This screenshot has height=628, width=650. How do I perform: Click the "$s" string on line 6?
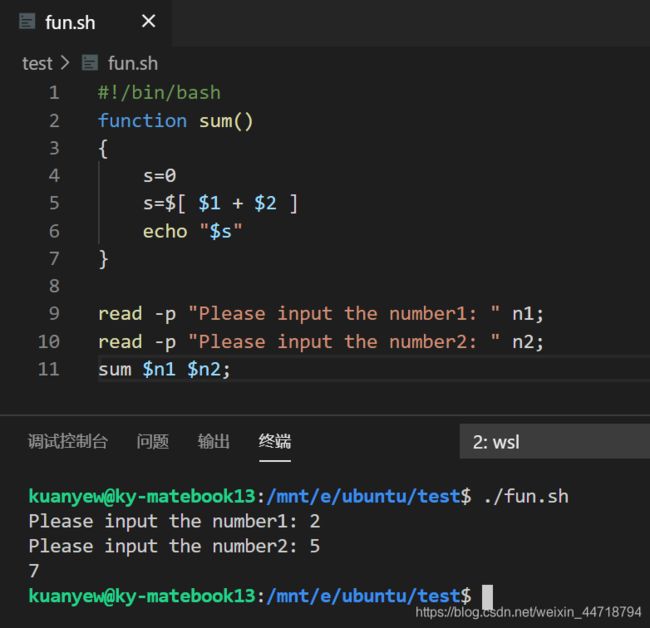point(221,231)
